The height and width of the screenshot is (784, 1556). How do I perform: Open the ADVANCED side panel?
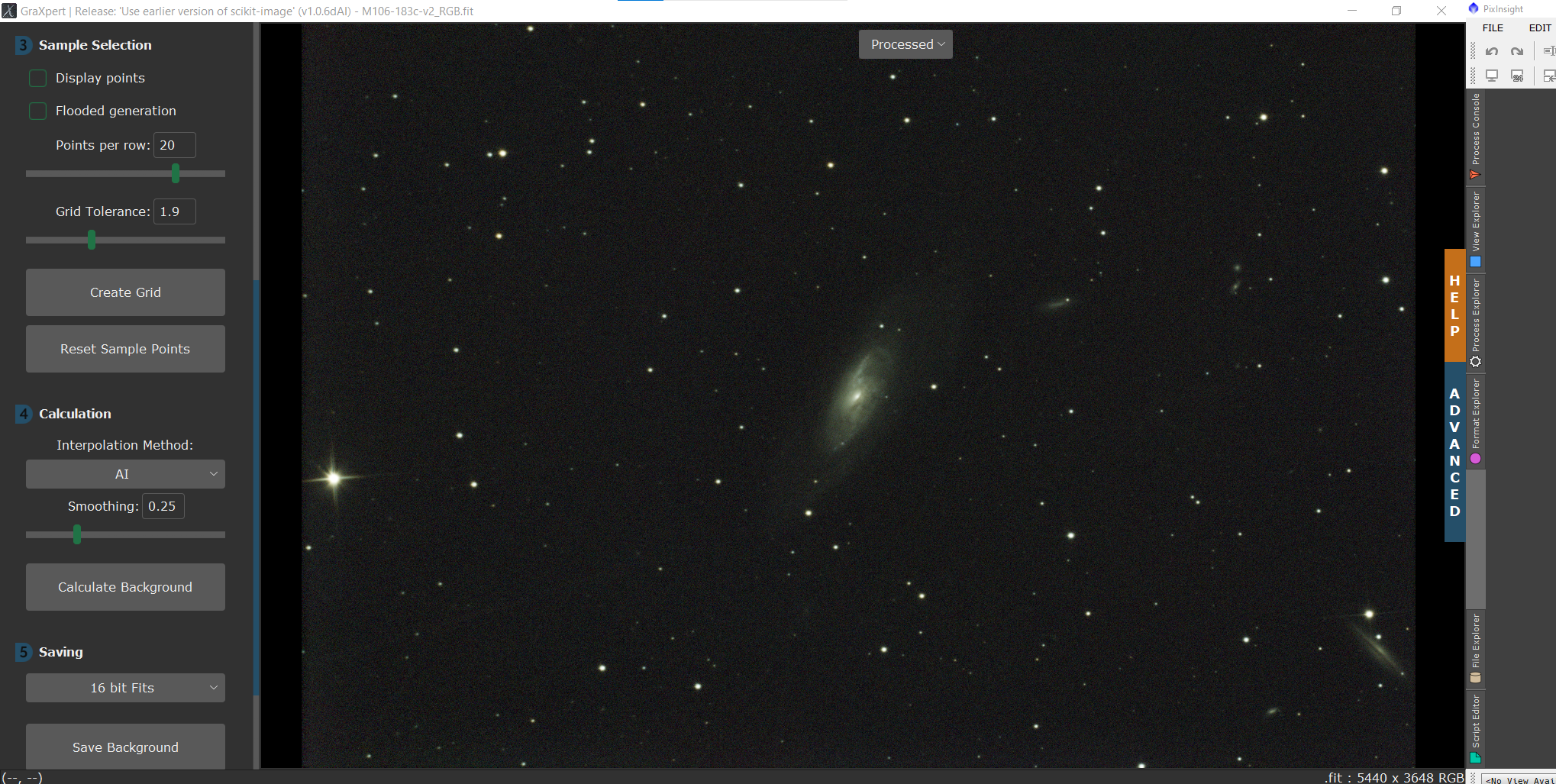pos(1454,452)
